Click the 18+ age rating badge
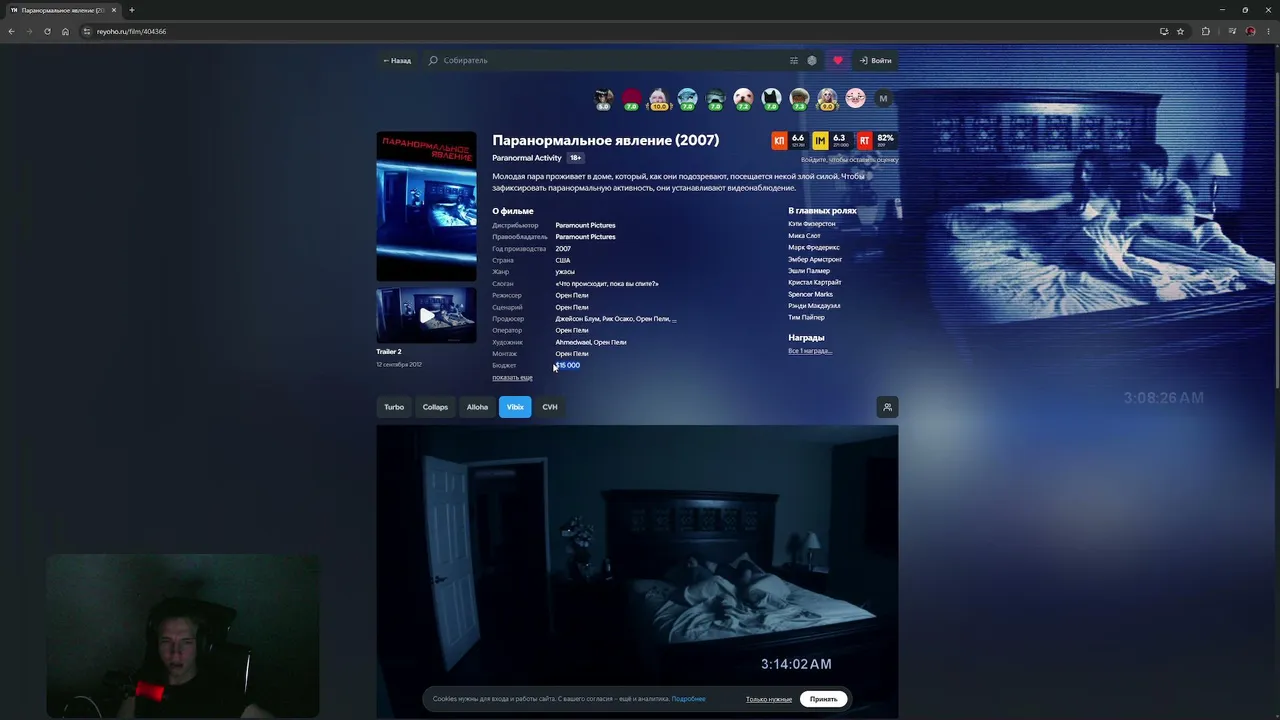1280x720 pixels. pos(576,158)
